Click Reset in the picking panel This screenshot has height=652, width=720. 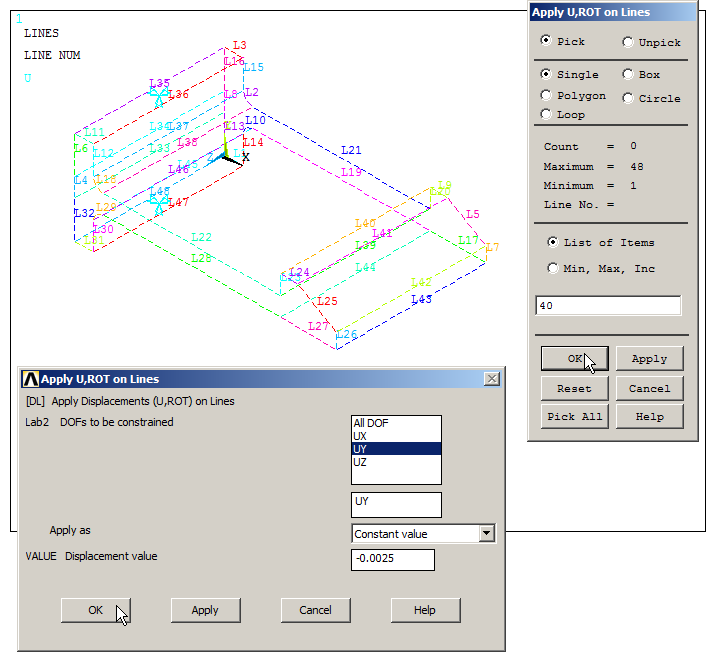[574, 388]
